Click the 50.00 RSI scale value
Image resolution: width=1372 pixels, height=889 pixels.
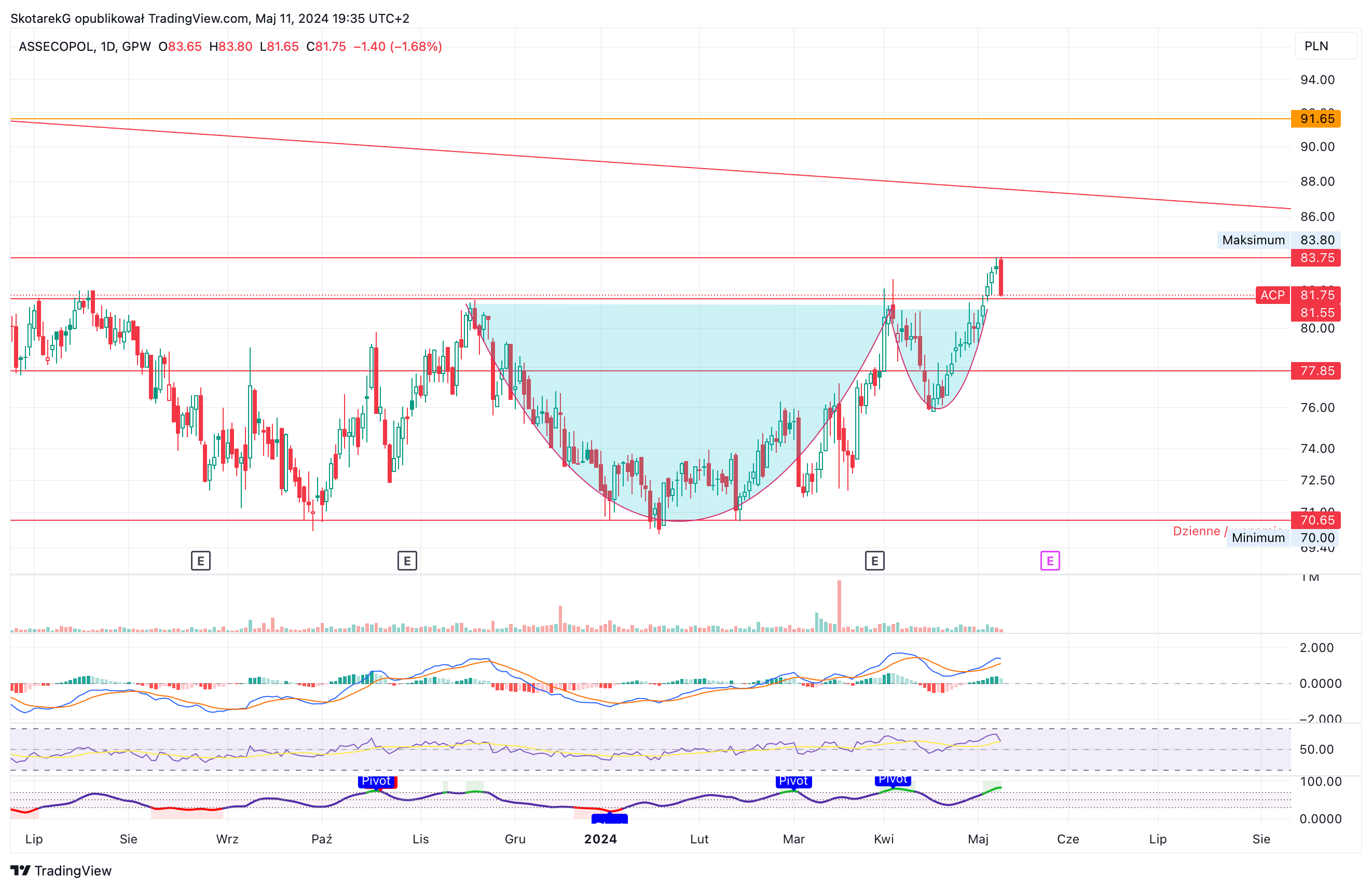(1316, 749)
